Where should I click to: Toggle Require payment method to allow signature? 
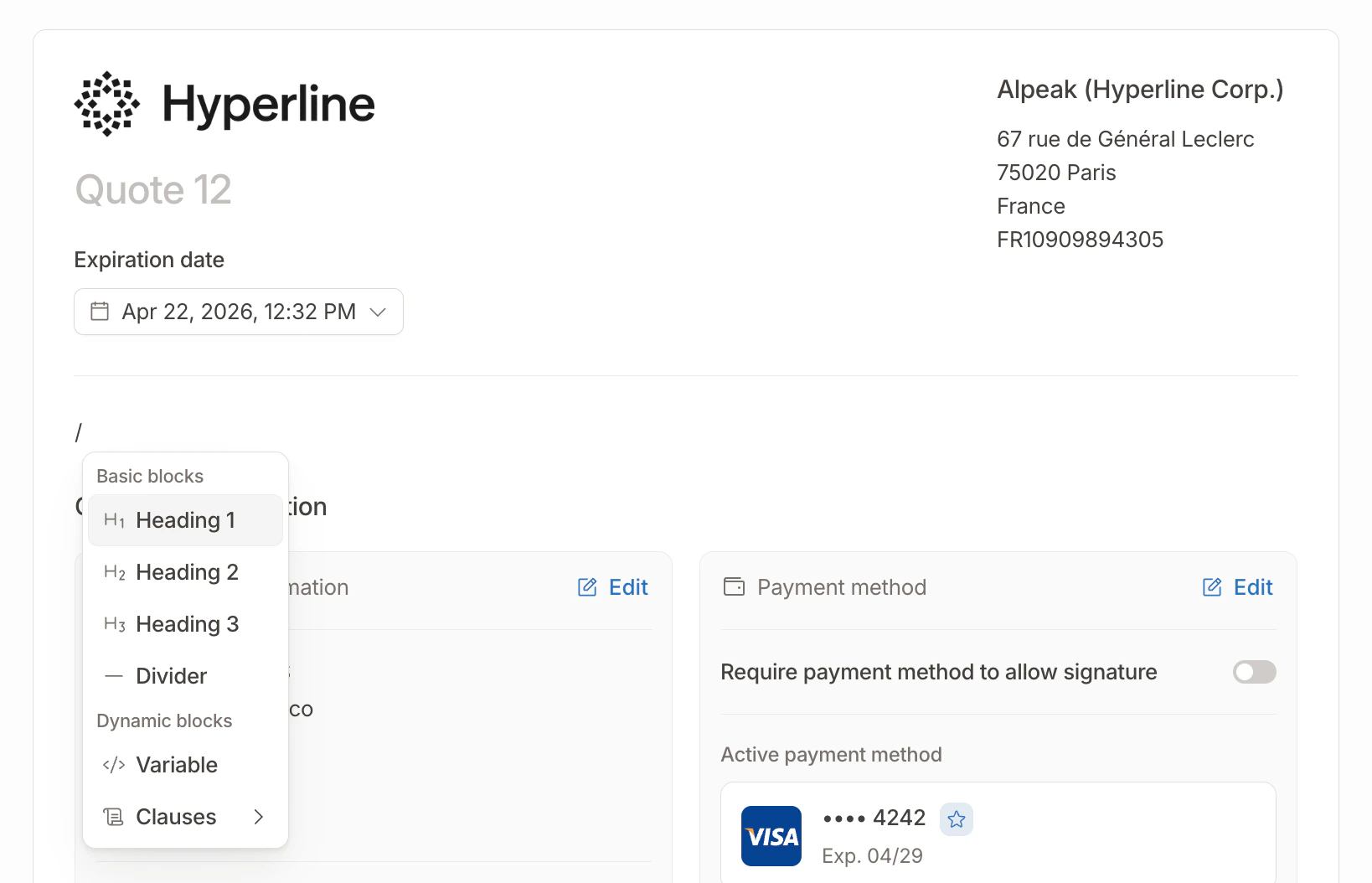(x=1254, y=672)
